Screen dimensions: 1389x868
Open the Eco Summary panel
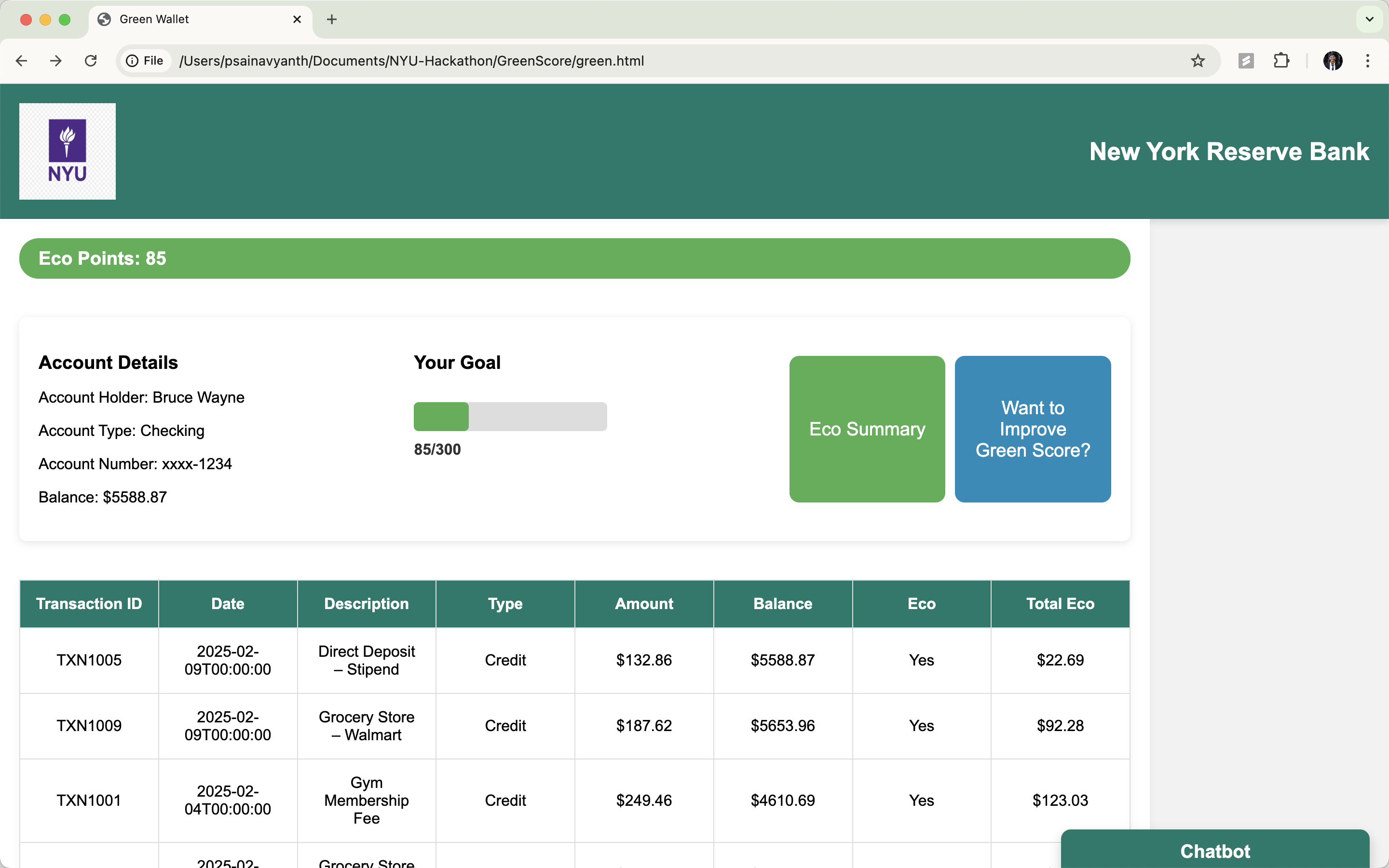(x=867, y=429)
